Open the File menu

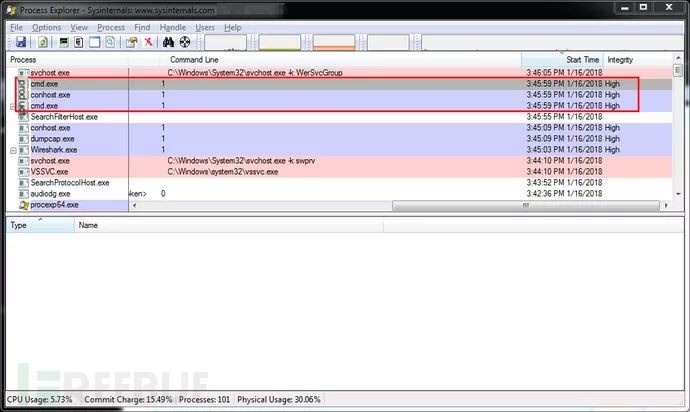[16, 27]
